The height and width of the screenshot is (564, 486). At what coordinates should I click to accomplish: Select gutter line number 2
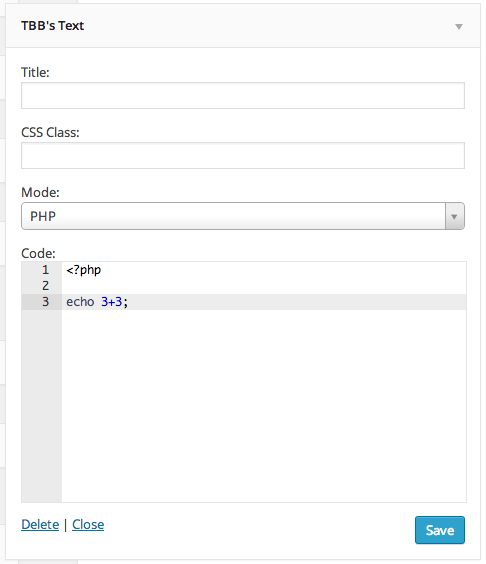click(x=45, y=286)
